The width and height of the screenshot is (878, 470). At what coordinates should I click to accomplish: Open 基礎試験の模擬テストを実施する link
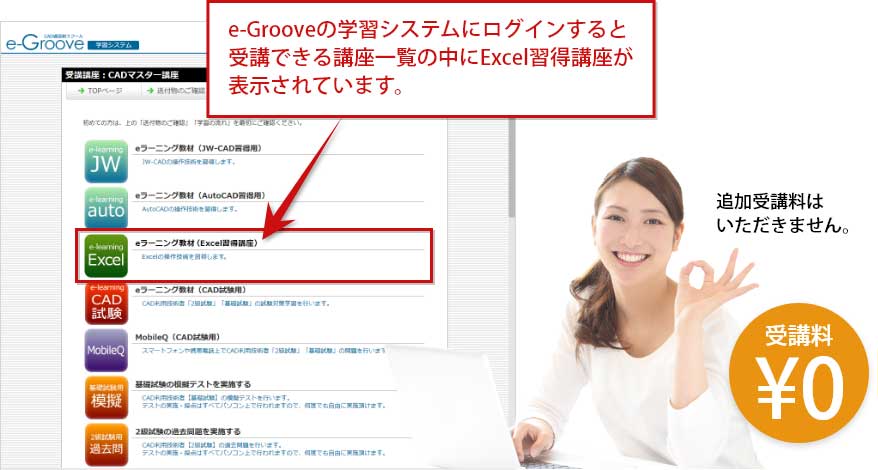(x=193, y=384)
